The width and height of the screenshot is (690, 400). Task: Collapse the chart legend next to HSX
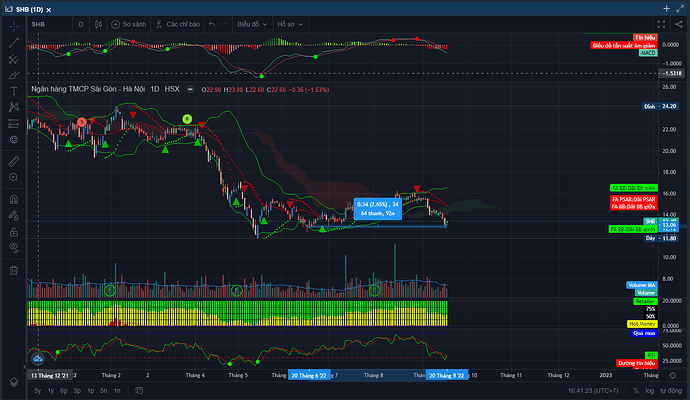pos(189,90)
